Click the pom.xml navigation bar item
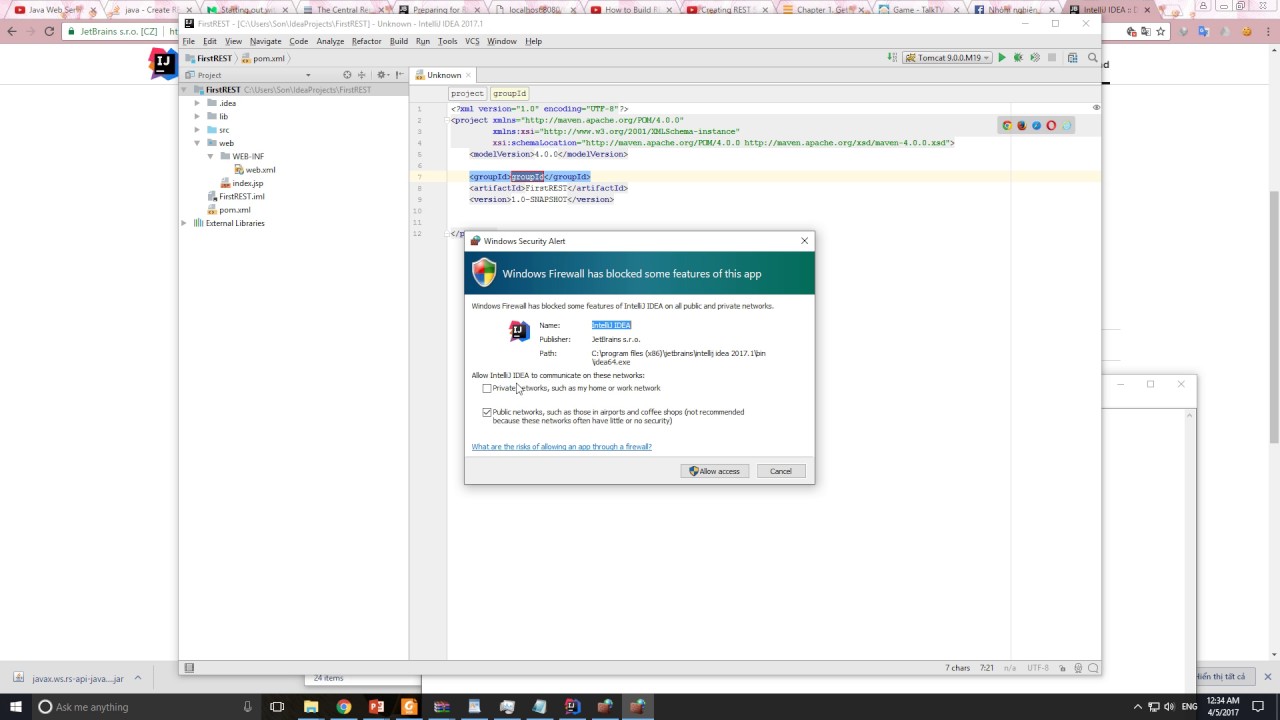 [264, 58]
